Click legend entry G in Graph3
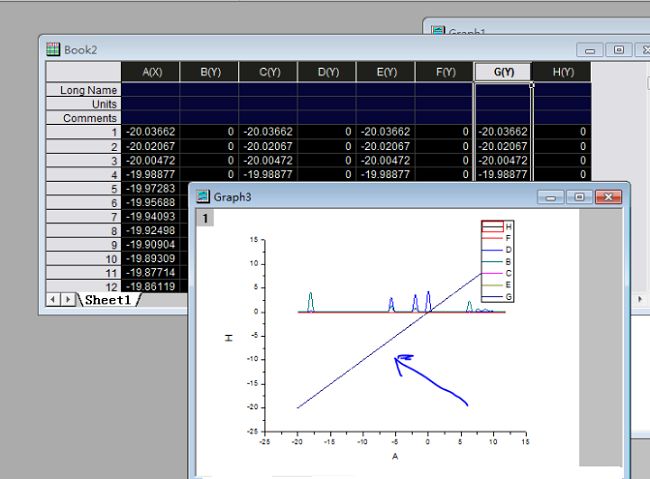The image size is (650, 479). (497, 297)
